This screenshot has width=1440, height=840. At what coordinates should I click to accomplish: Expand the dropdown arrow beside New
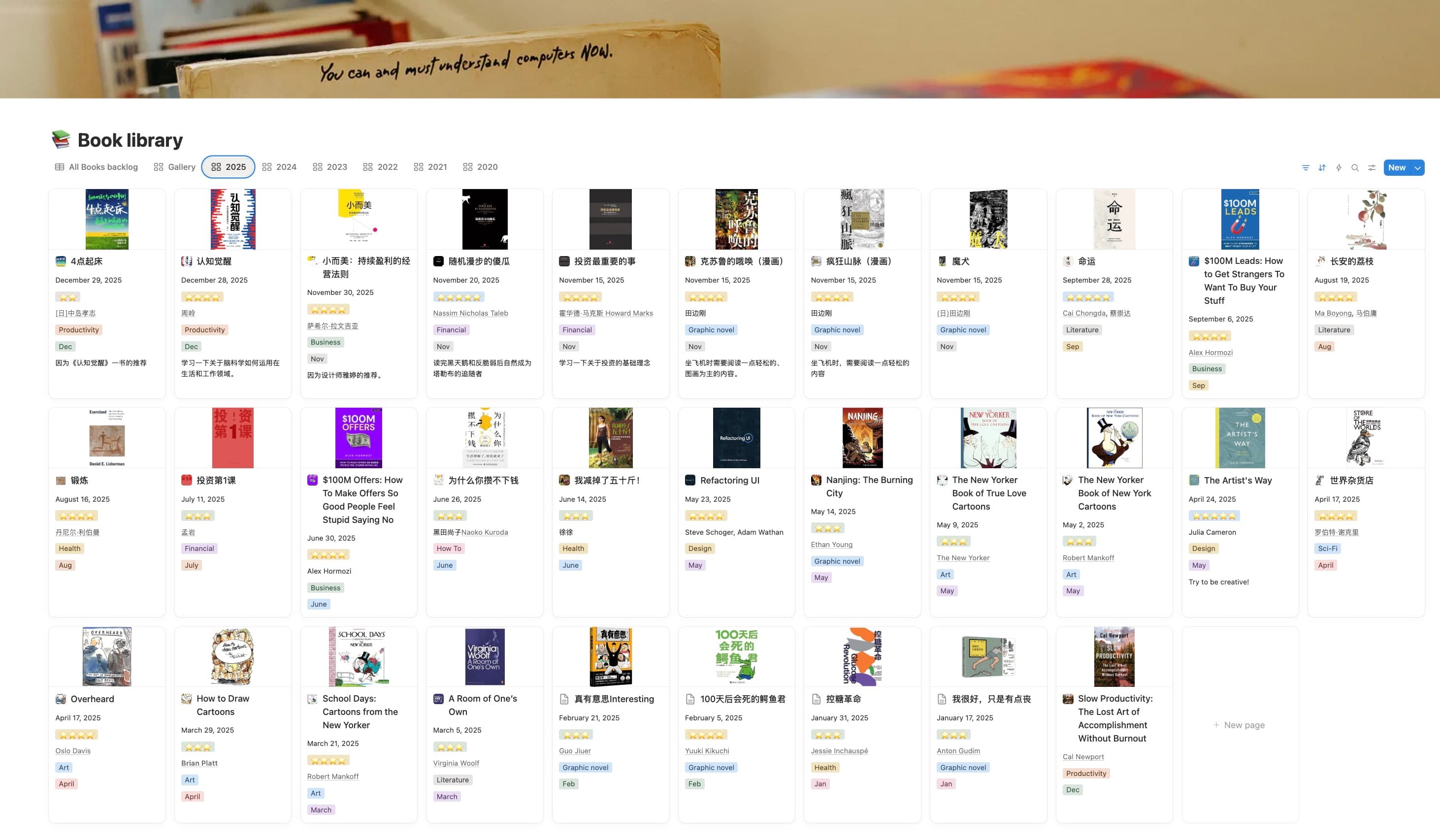pyautogui.click(x=1418, y=167)
